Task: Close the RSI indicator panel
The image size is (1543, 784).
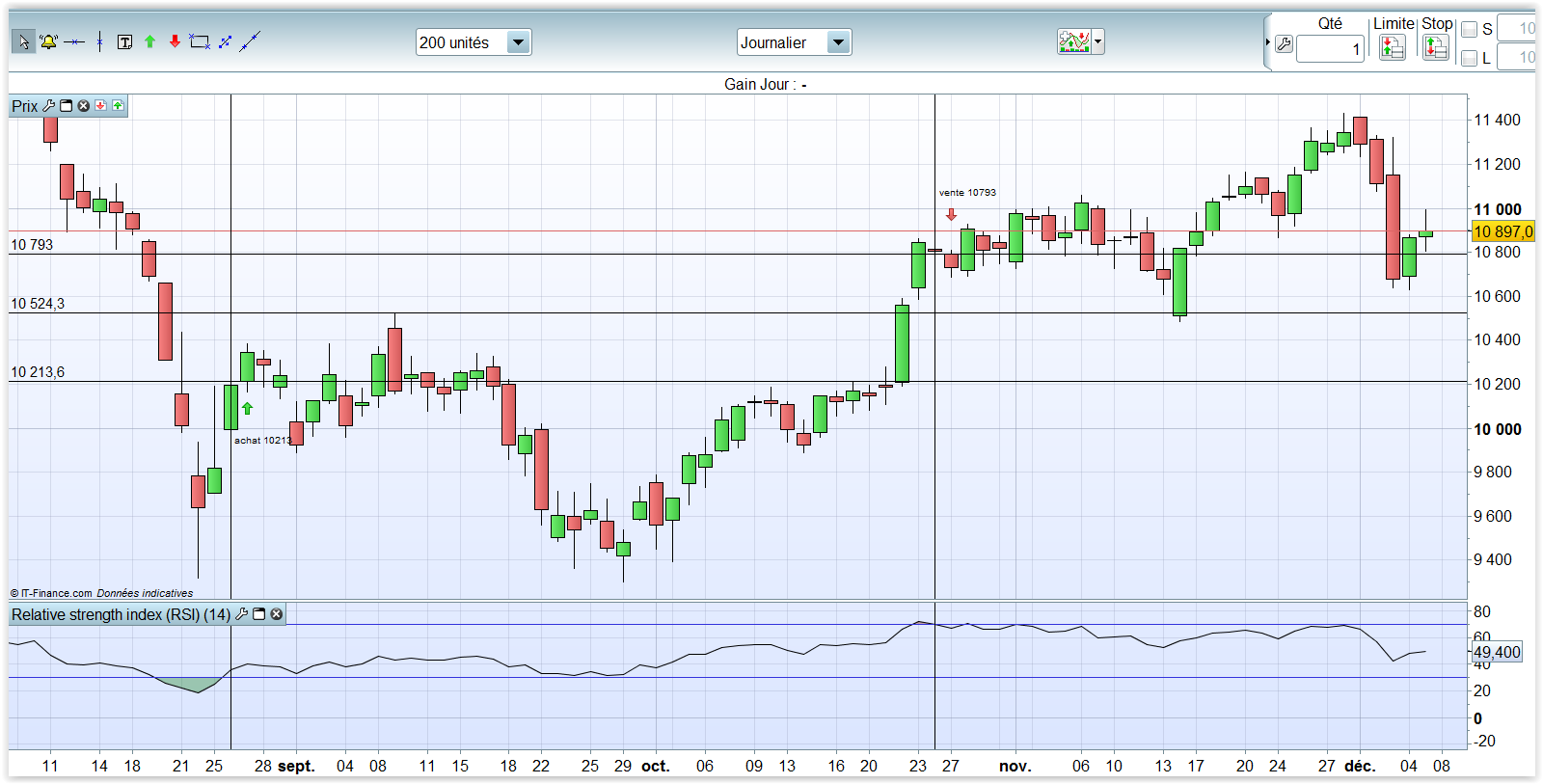Action: (277, 613)
